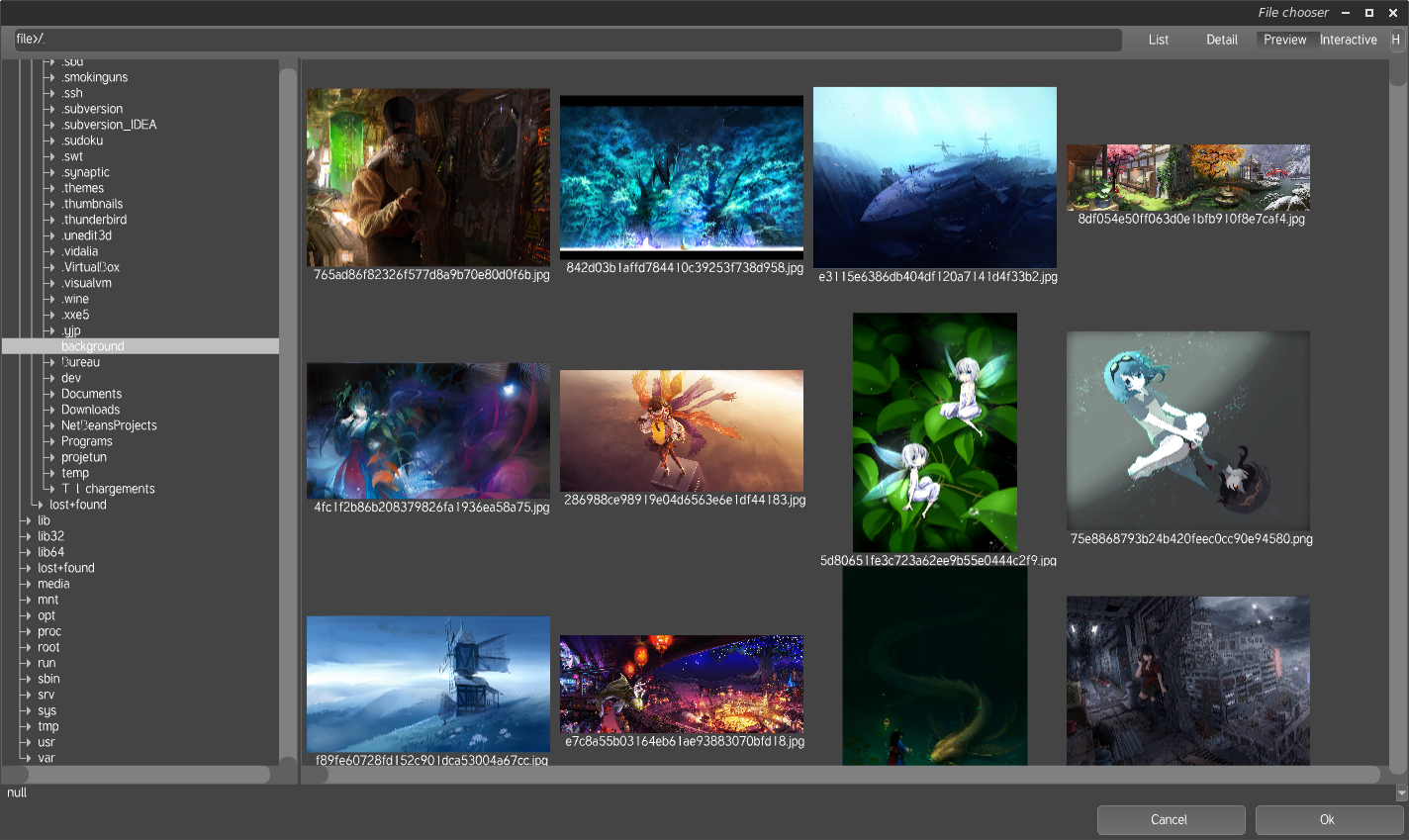
Task: Select thumbnail 75e8868793b24b420feec0cc90e94580.png
Action: tap(1188, 430)
